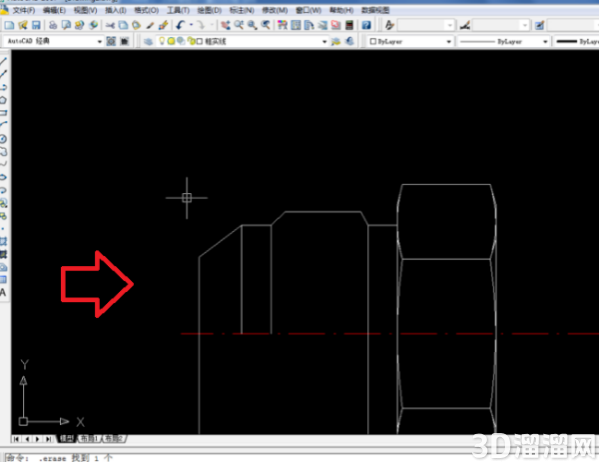
Task: Switch to the 布局1 layout tab
Action: 90,438
